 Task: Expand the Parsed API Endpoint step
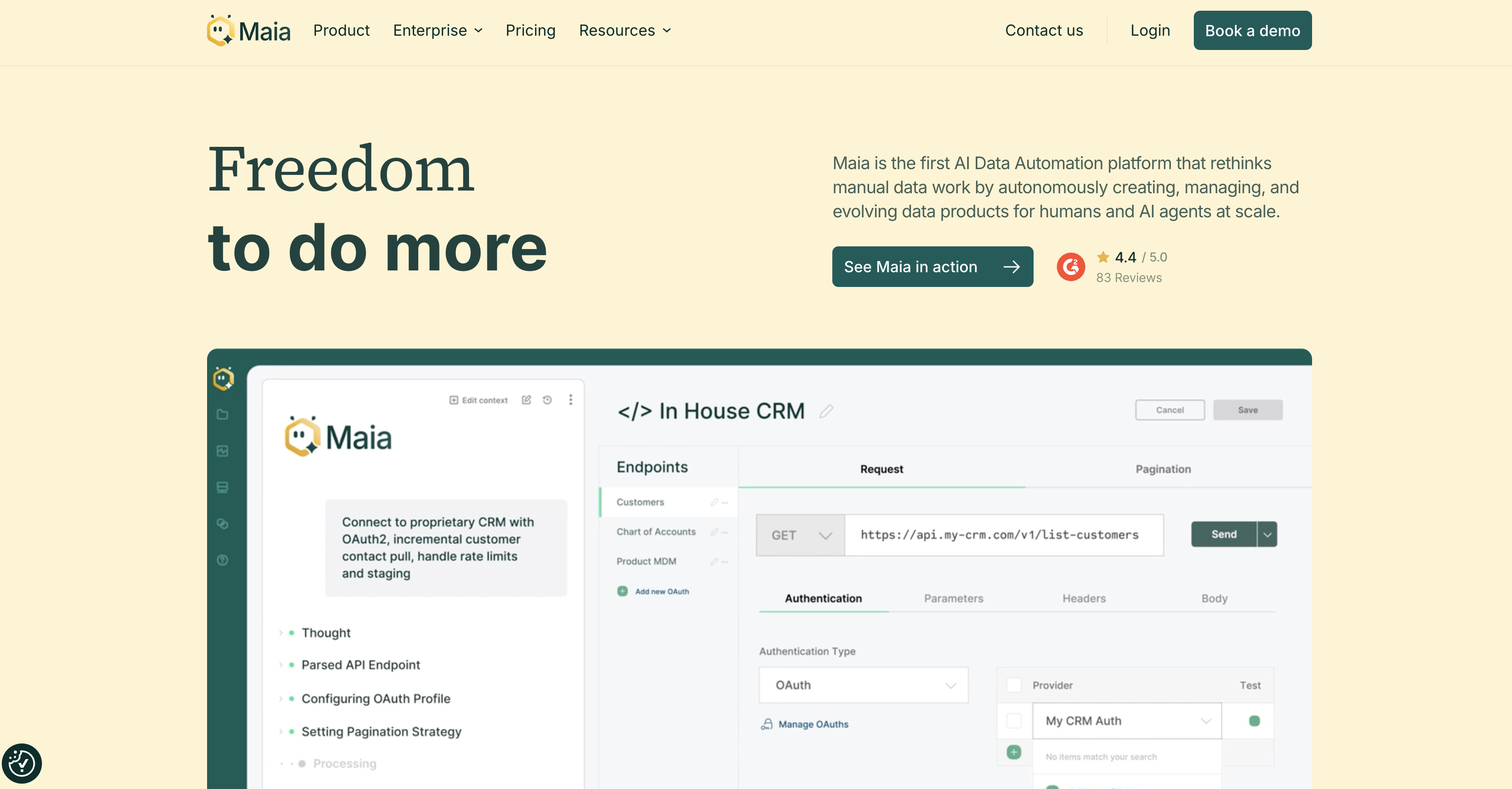pyautogui.click(x=281, y=665)
